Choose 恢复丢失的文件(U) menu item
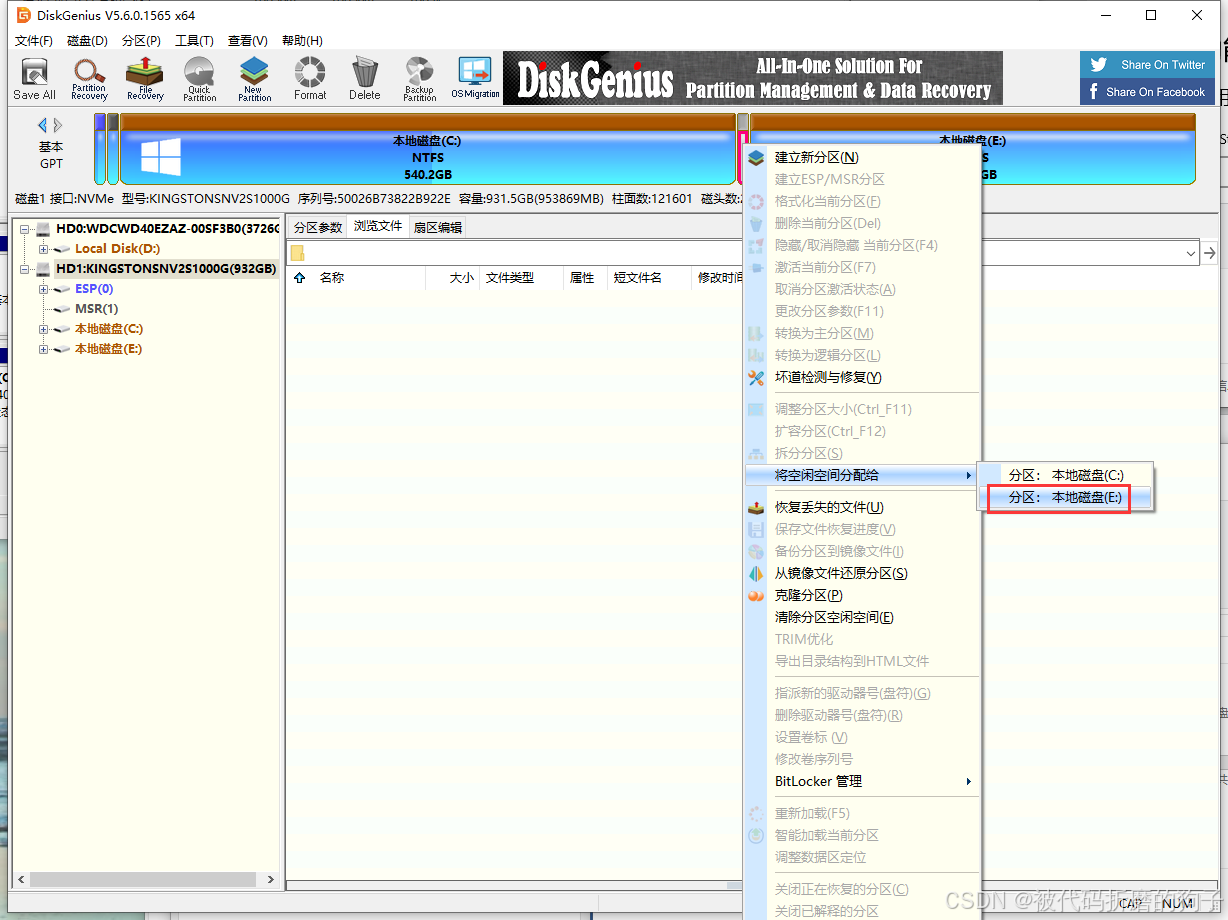This screenshot has width=1228, height=920. (861, 508)
